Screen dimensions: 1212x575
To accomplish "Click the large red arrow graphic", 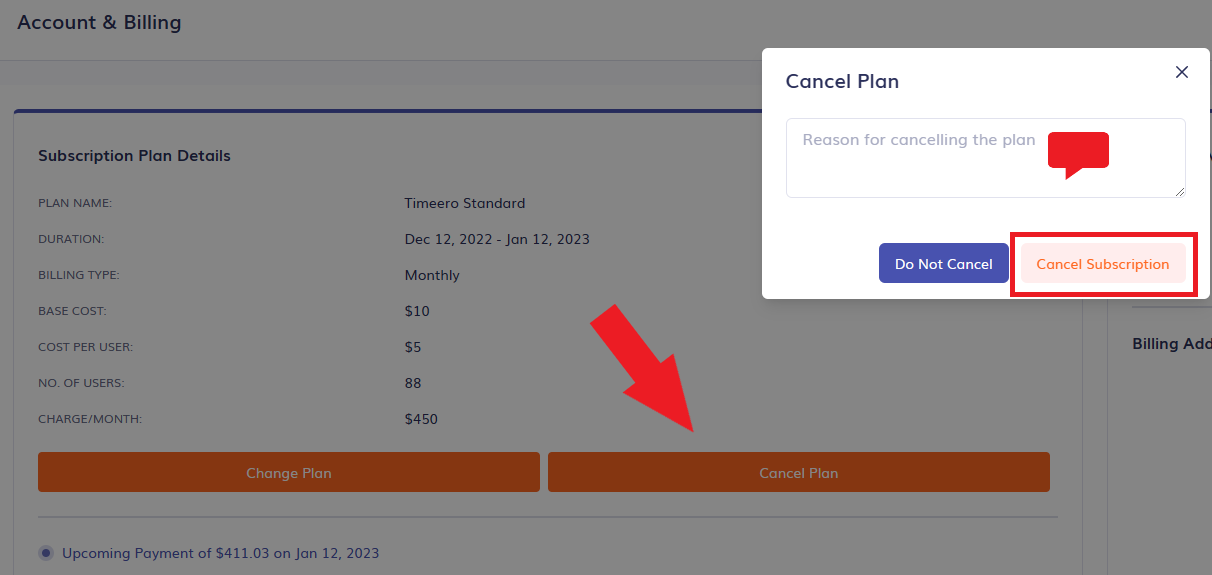I will (643, 368).
